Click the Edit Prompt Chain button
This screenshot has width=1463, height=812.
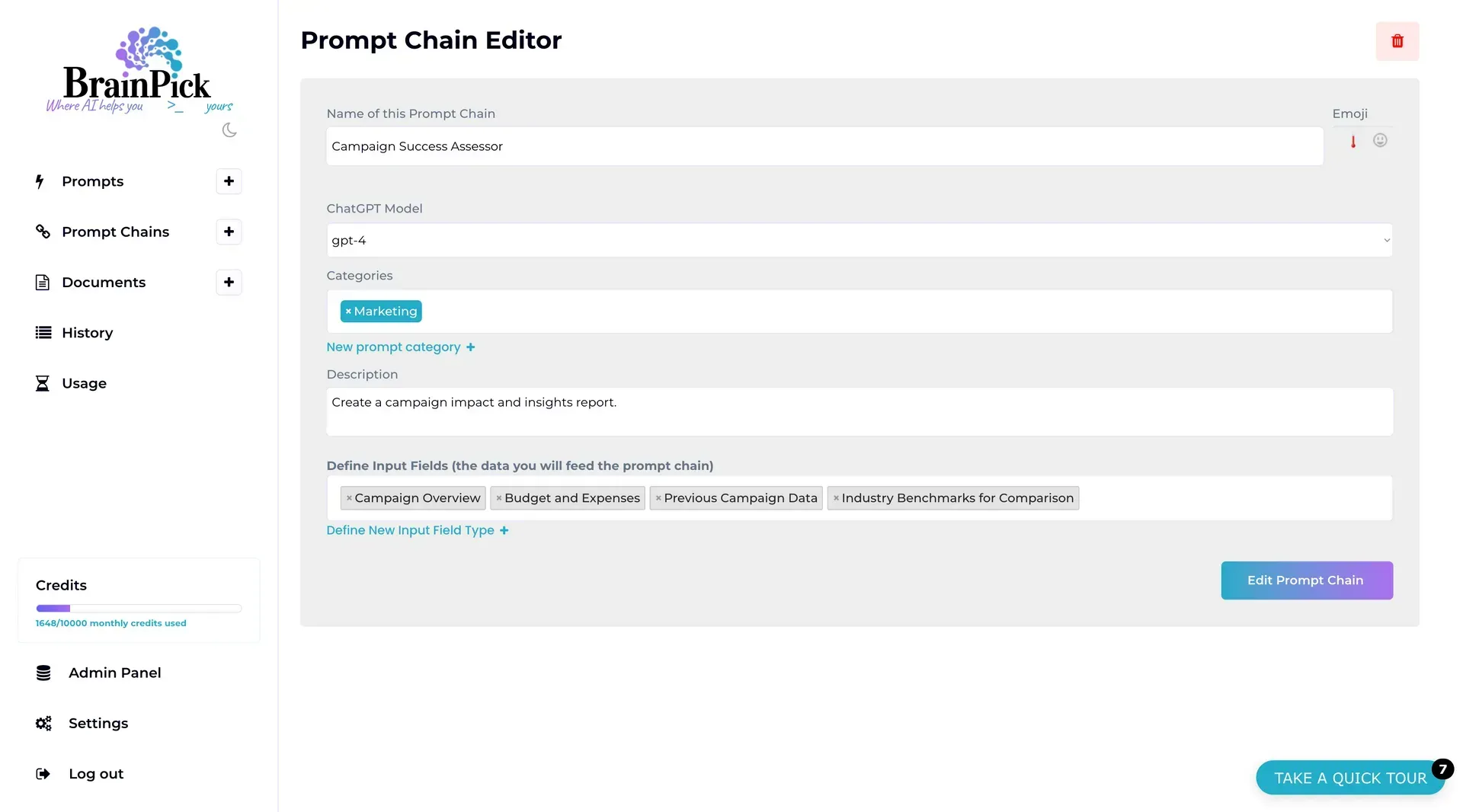tap(1307, 580)
